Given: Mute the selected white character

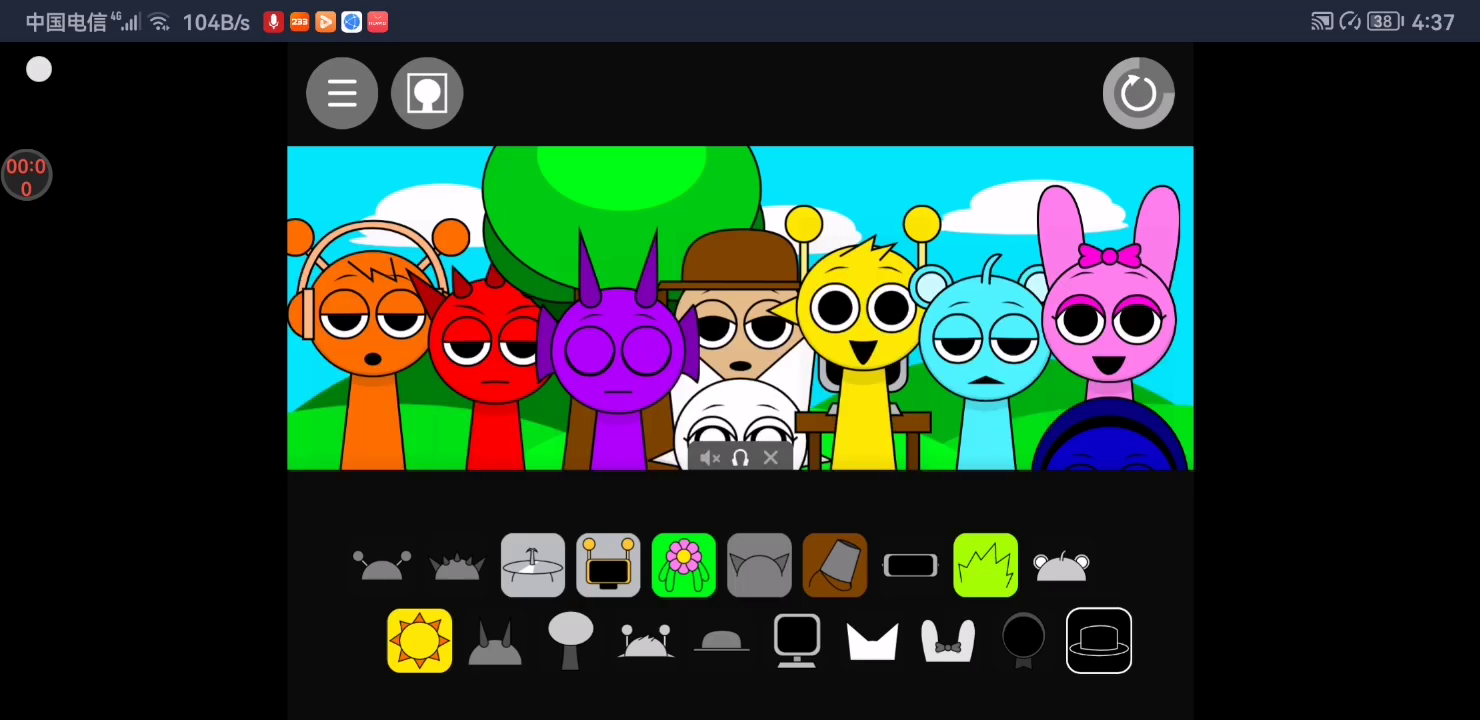Looking at the screenshot, I should coord(710,458).
